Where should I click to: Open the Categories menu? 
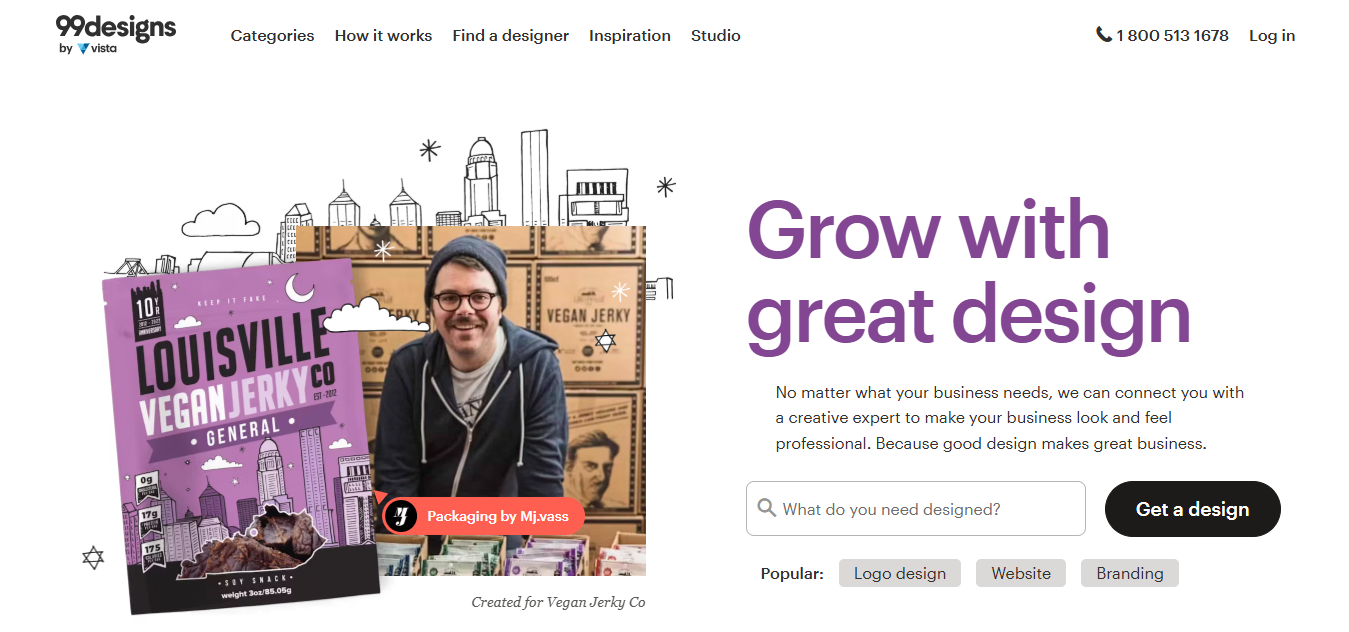272,36
